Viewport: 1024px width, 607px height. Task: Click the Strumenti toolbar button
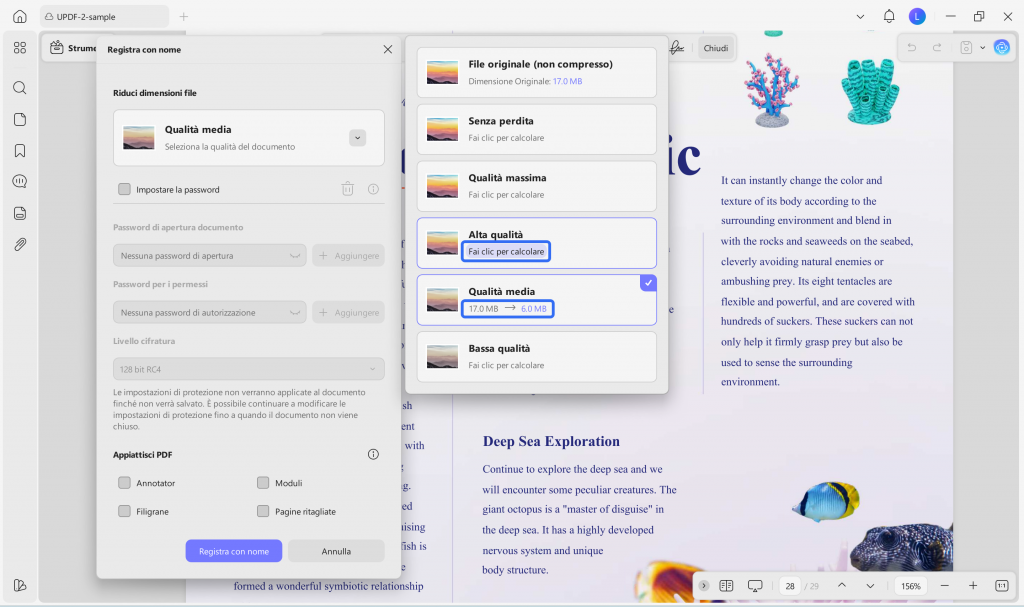[x=73, y=48]
